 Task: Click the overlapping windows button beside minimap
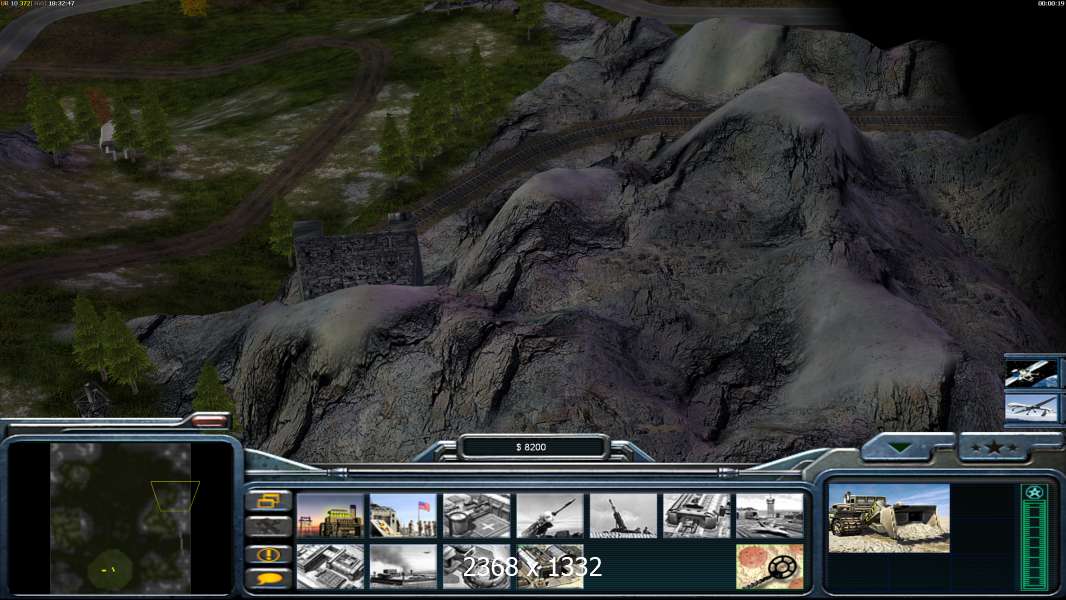click(269, 501)
